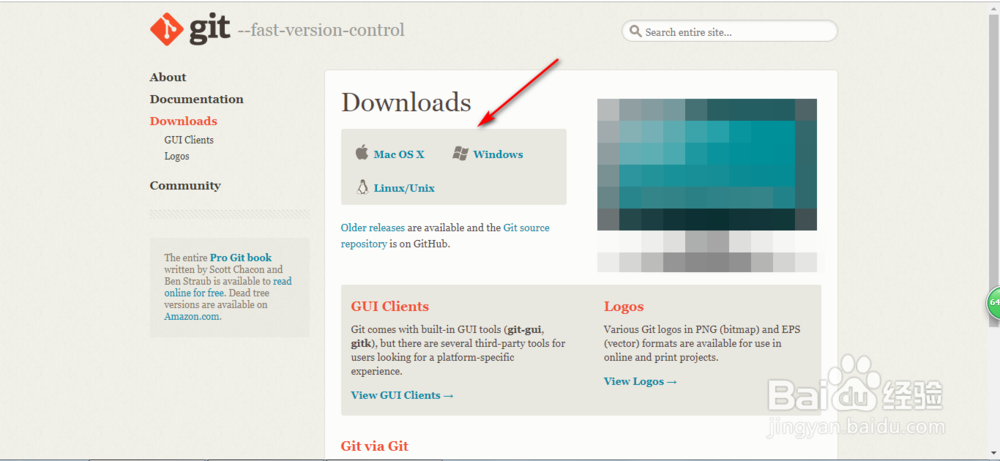Download Git for Windows
This screenshot has height=461, width=1000.
(x=497, y=154)
